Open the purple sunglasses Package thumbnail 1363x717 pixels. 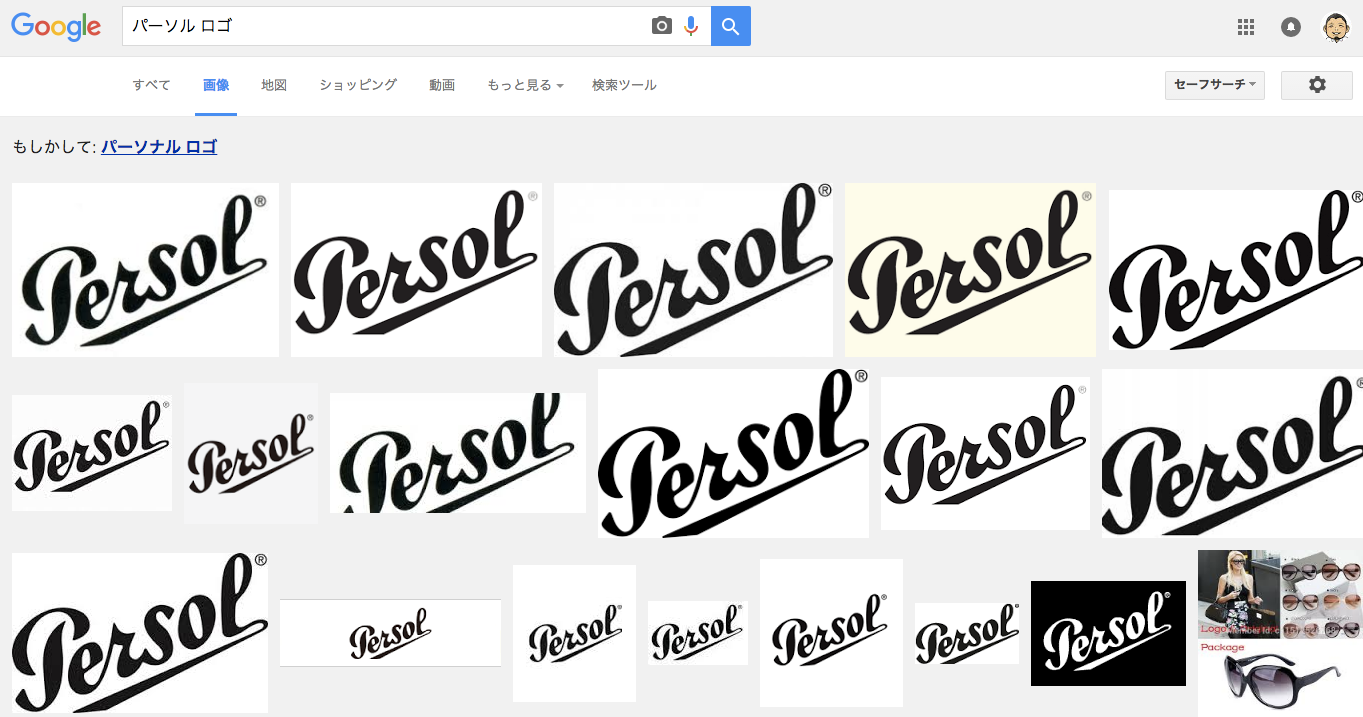(1280, 680)
